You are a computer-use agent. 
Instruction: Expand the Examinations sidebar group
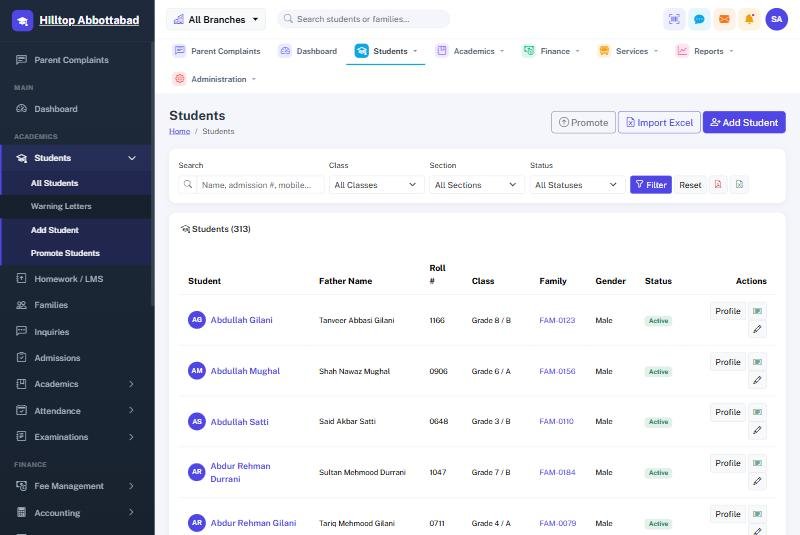pos(77,437)
